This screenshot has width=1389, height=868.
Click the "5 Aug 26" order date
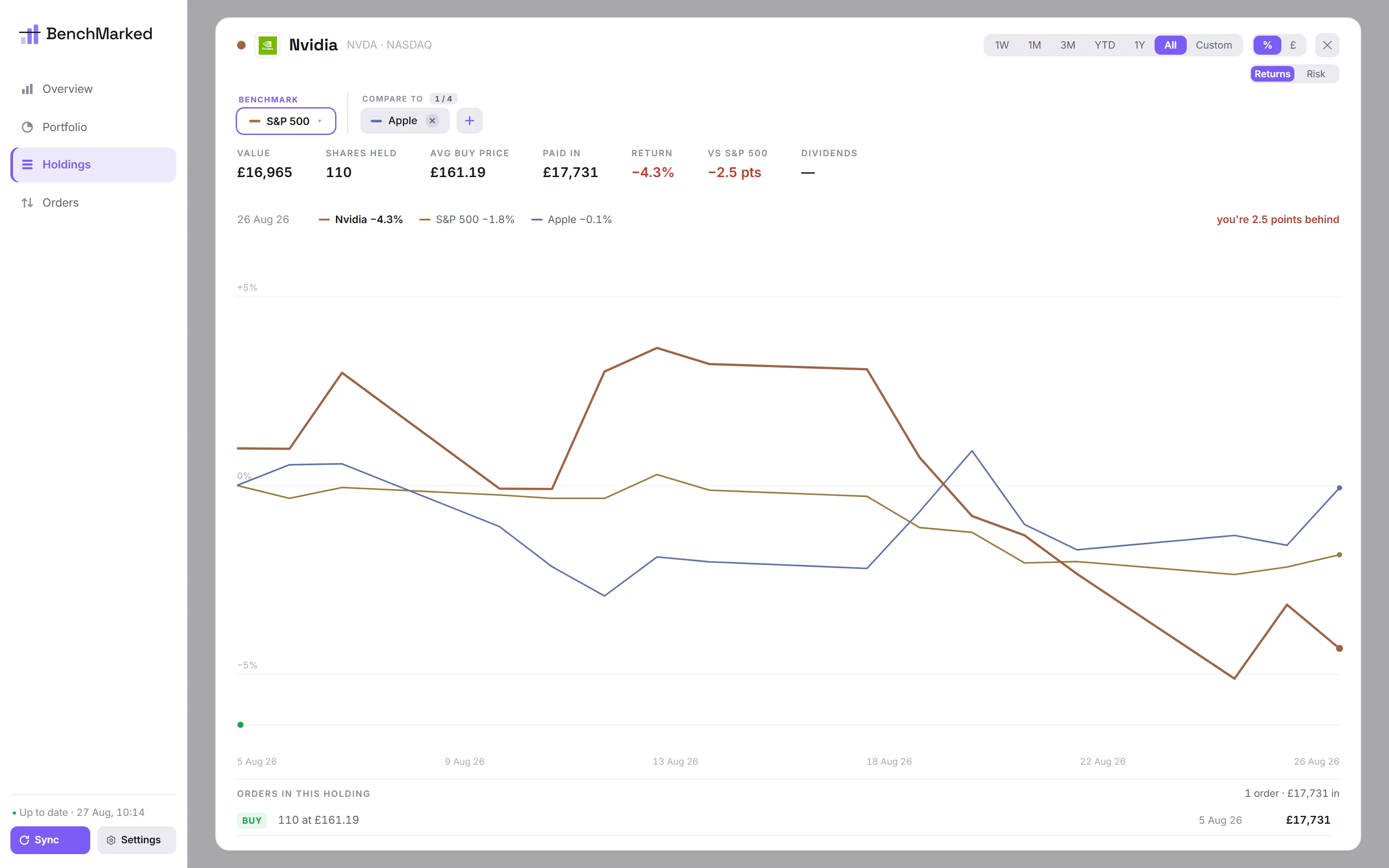pyautogui.click(x=1220, y=820)
